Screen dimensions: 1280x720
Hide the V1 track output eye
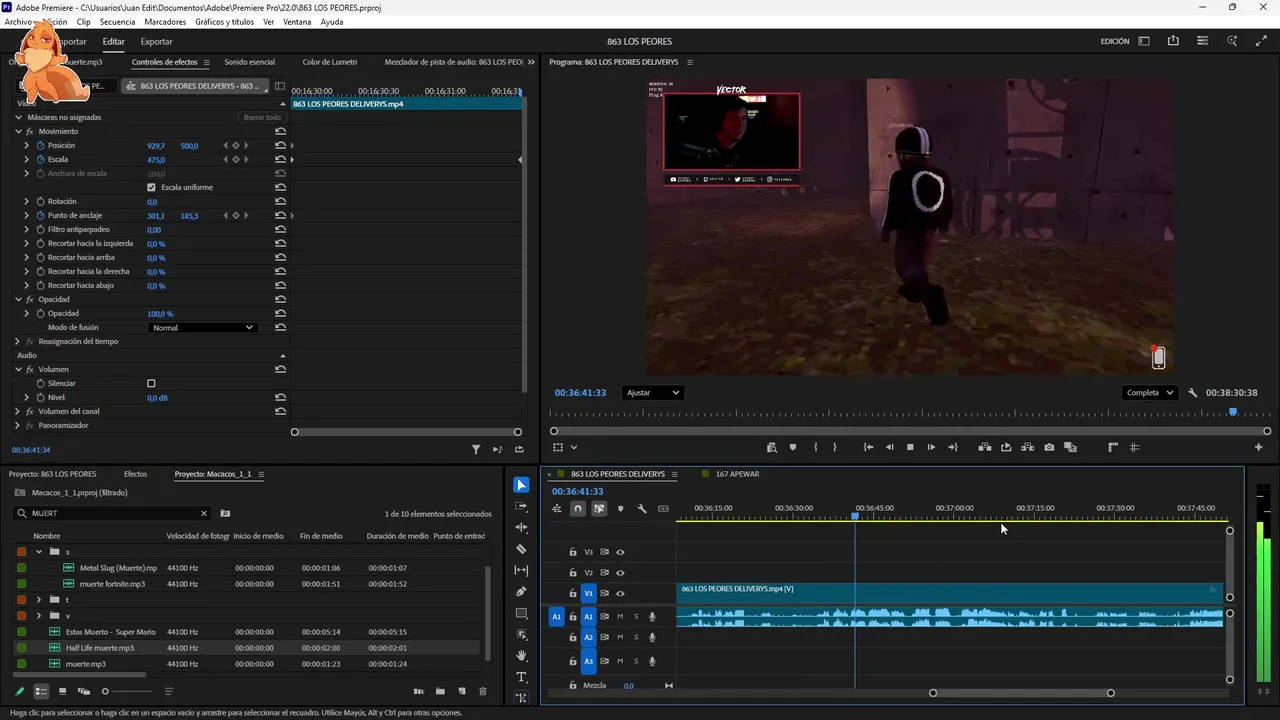(x=620, y=594)
